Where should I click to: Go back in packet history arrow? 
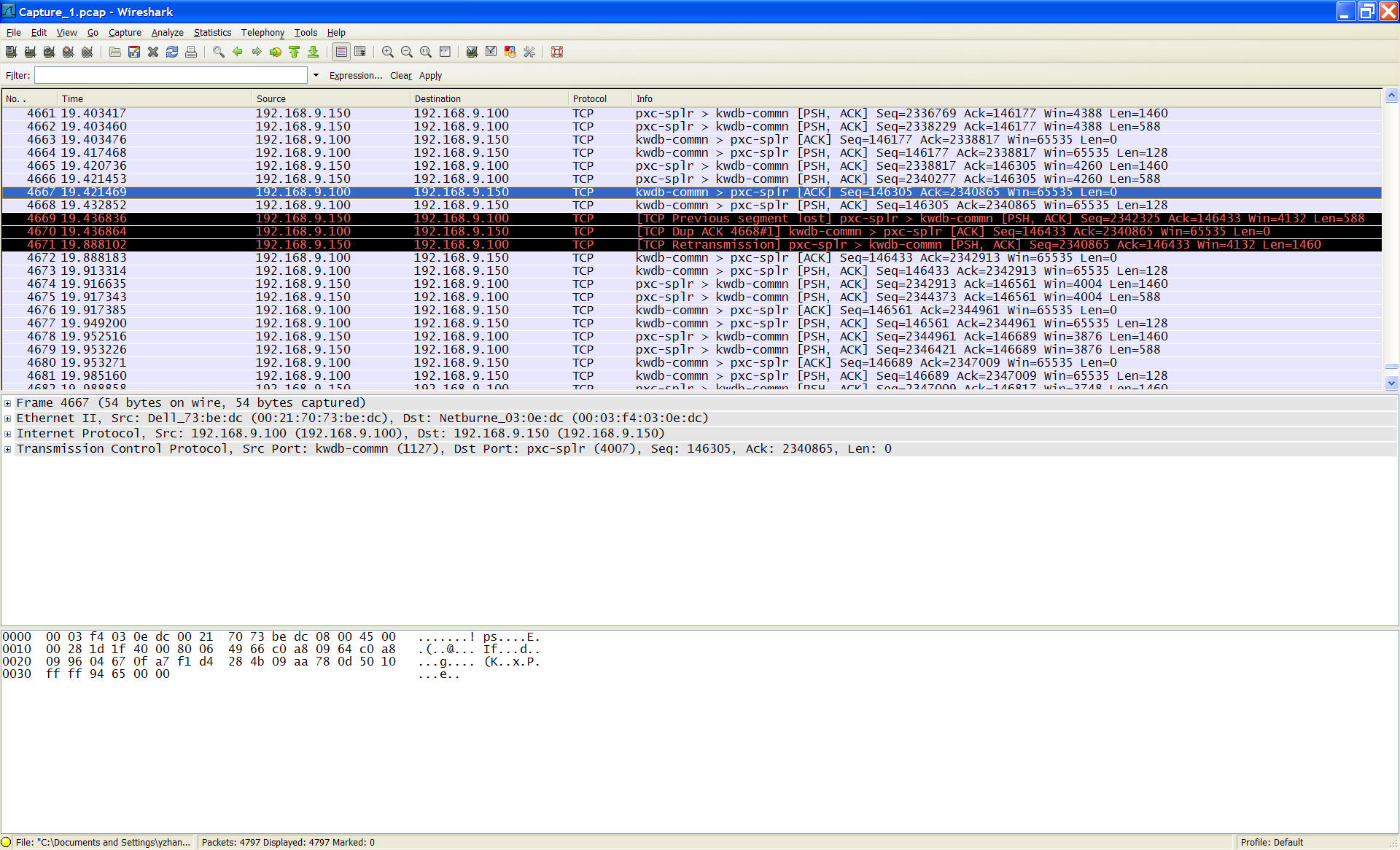[238, 52]
